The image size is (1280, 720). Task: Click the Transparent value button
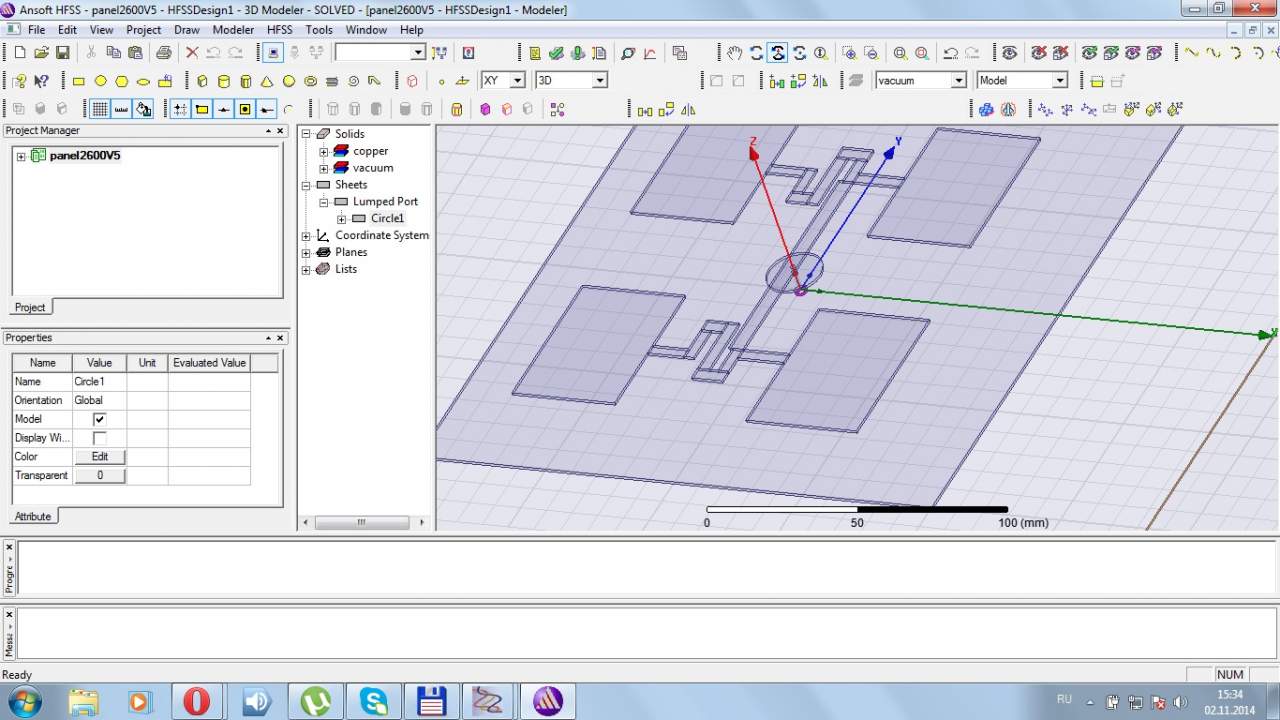(x=99, y=476)
